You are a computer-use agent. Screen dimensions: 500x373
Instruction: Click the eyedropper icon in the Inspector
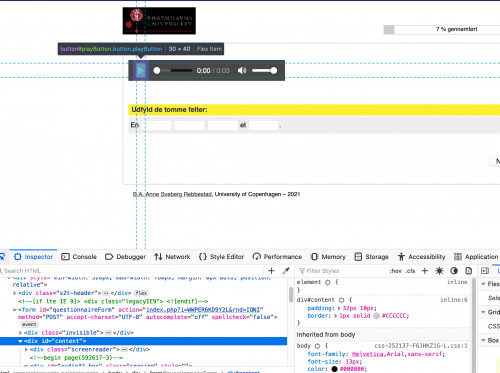point(286,271)
